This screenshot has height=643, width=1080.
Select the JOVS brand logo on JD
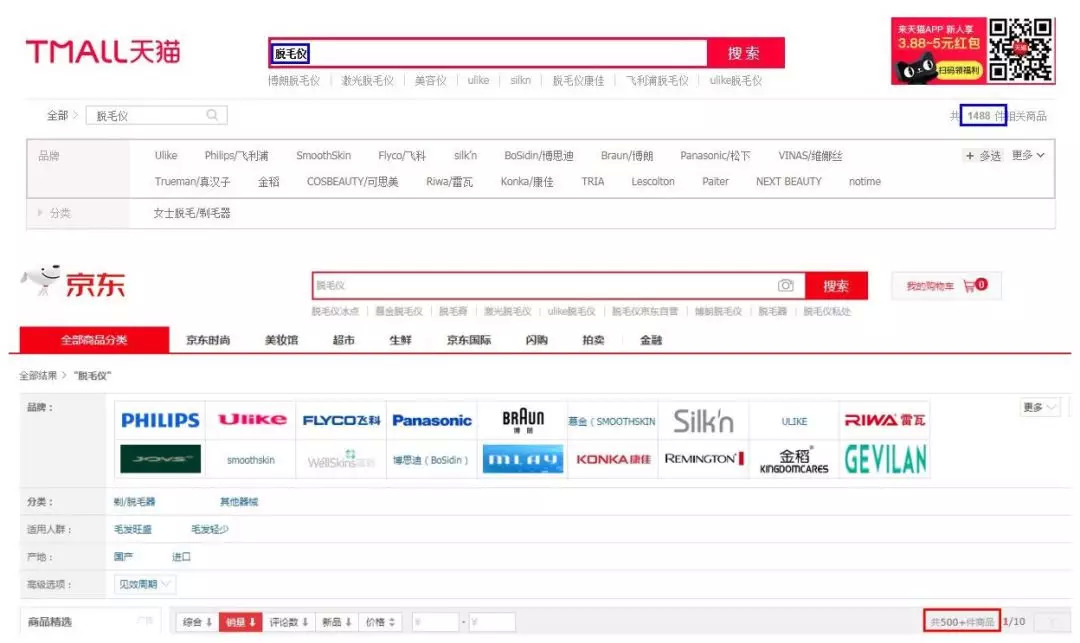click(x=160, y=459)
